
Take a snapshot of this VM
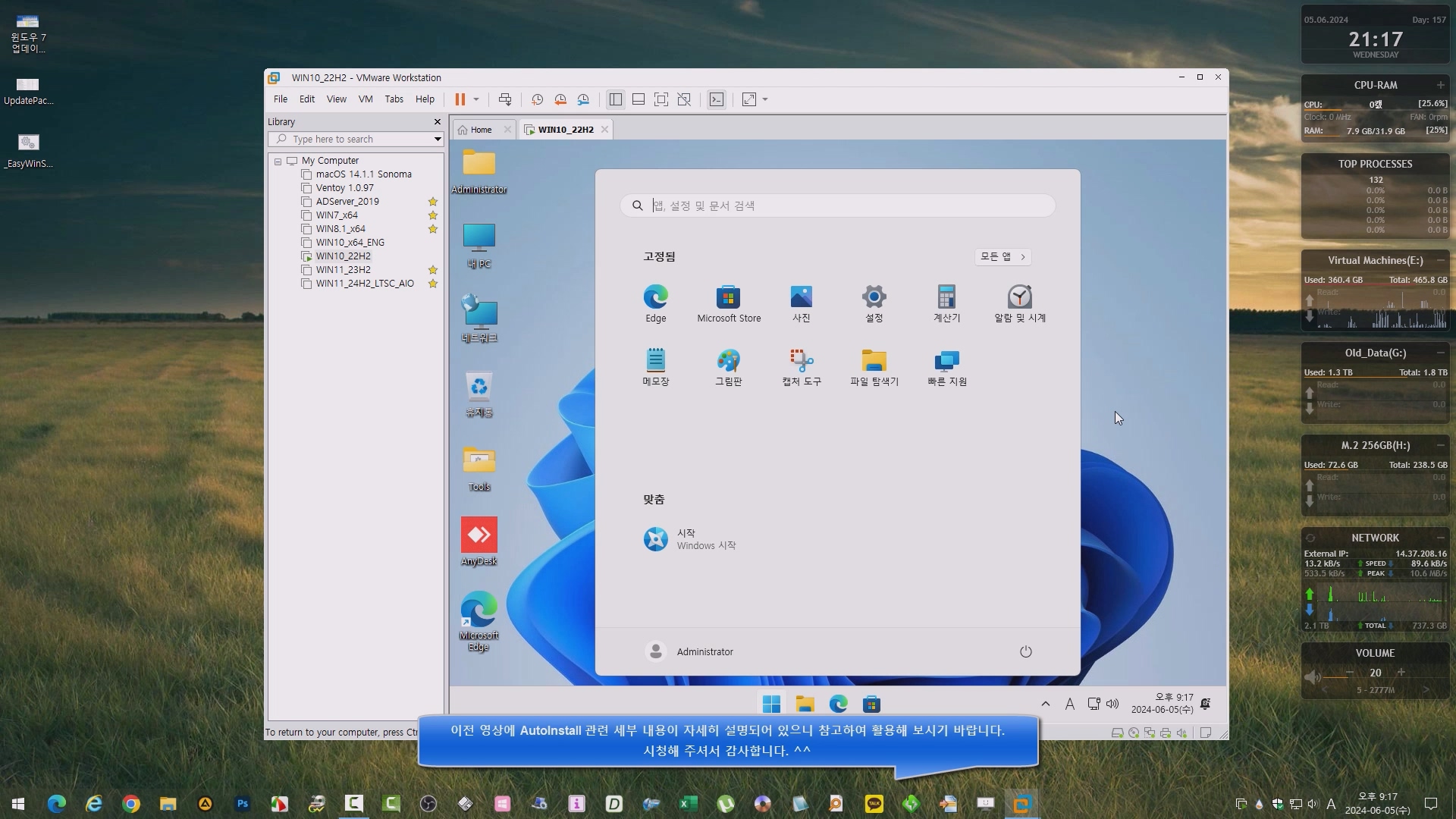click(x=537, y=99)
